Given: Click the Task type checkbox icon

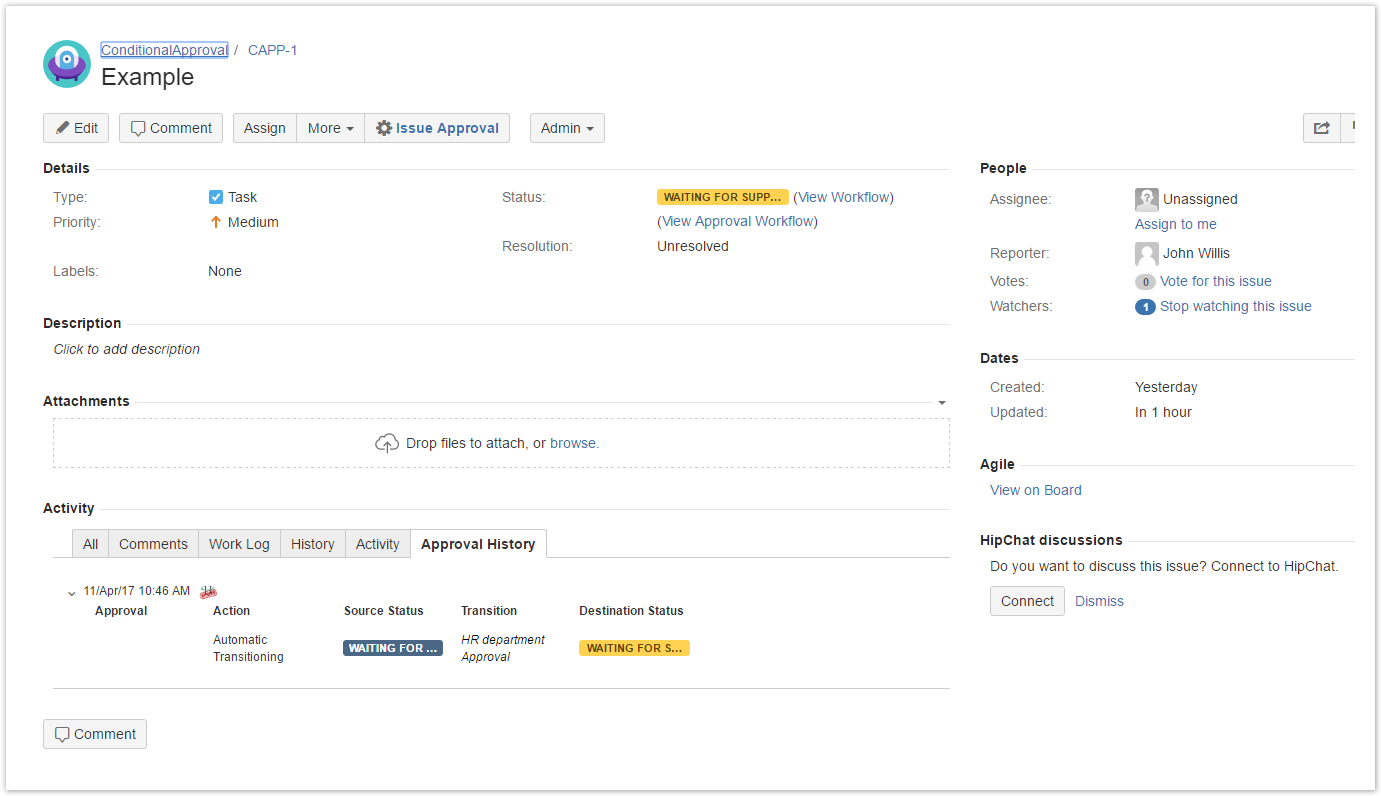Looking at the screenshot, I should point(216,197).
